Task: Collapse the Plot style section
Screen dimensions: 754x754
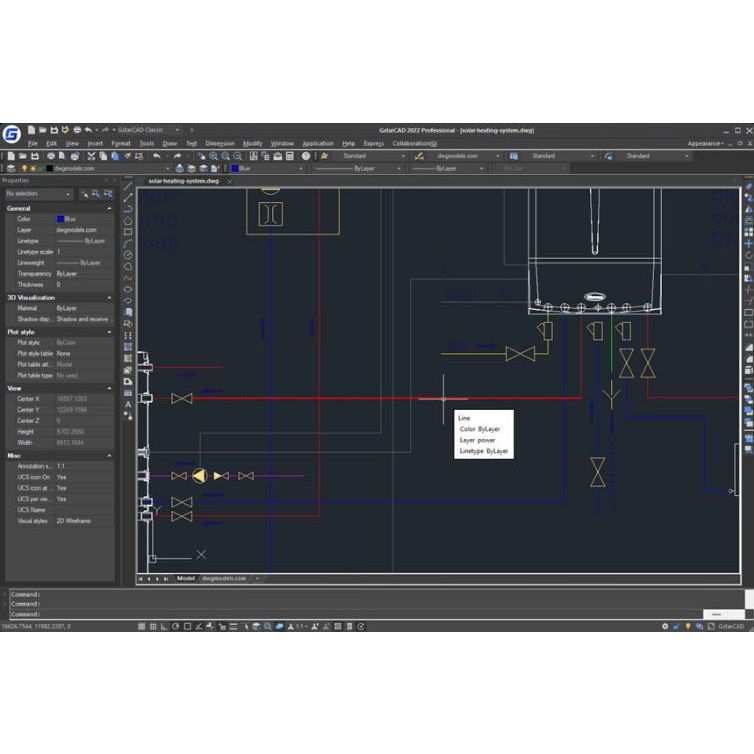Action: 109,332
